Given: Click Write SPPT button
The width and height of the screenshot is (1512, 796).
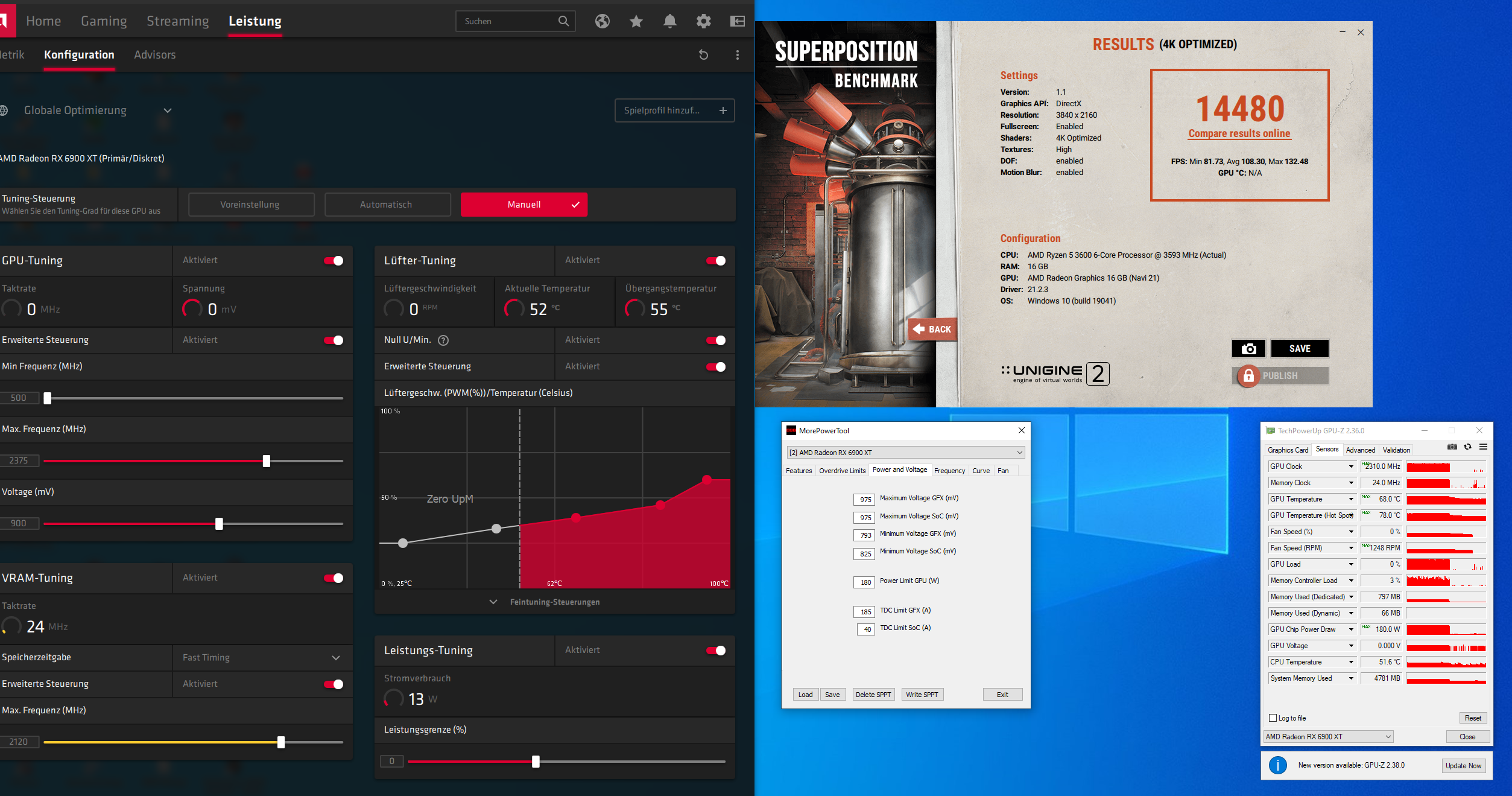Looking at the screenshot, I should (x=921, y=694).
